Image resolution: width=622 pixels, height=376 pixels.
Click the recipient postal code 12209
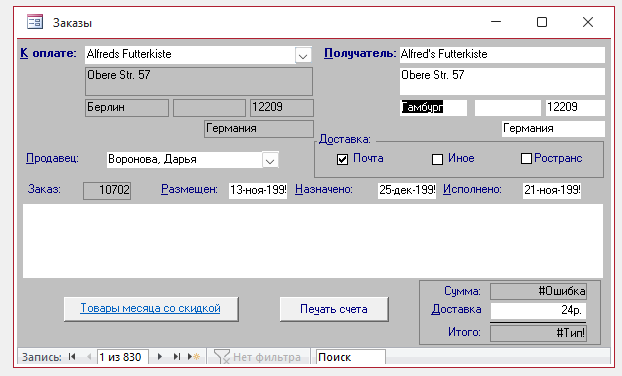[575, 107]
